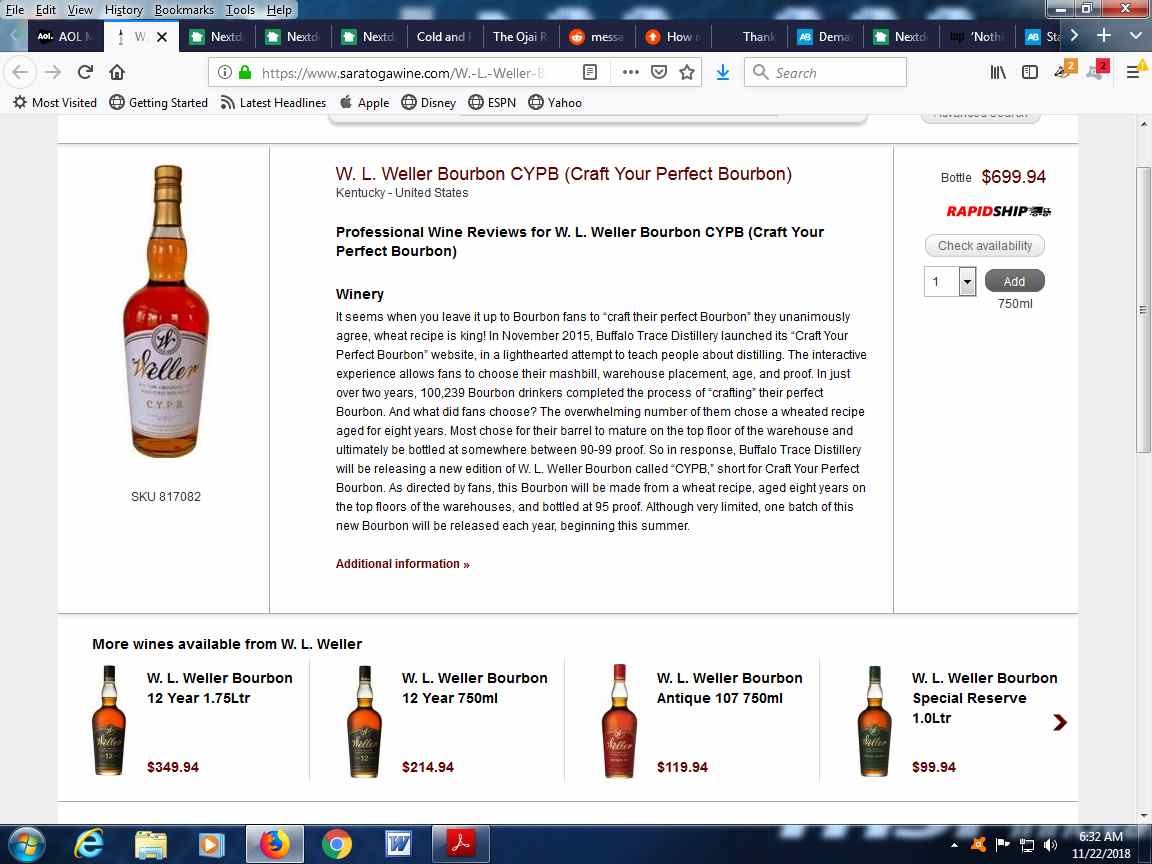Open the Bookmarks menu
The height and width of the screenshot is (864, 1152).
coord(184,10)
